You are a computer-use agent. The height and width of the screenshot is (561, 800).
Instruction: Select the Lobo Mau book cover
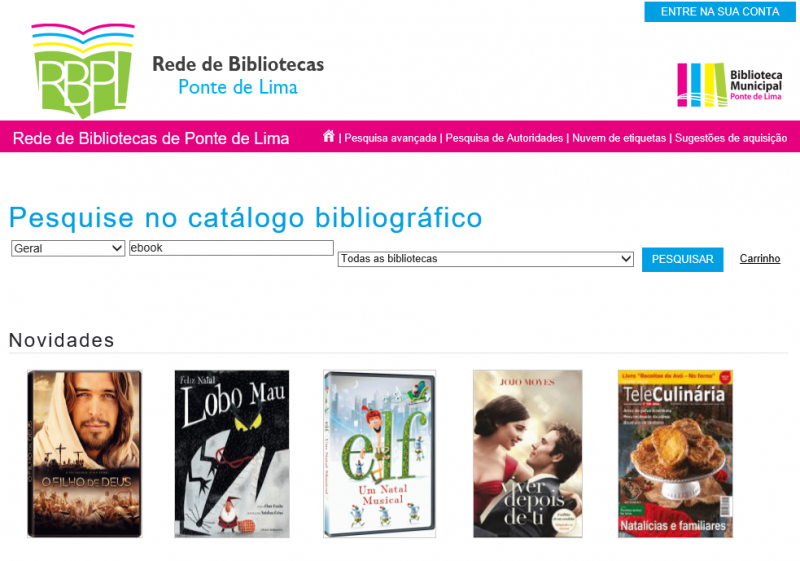tap(232, 453)
